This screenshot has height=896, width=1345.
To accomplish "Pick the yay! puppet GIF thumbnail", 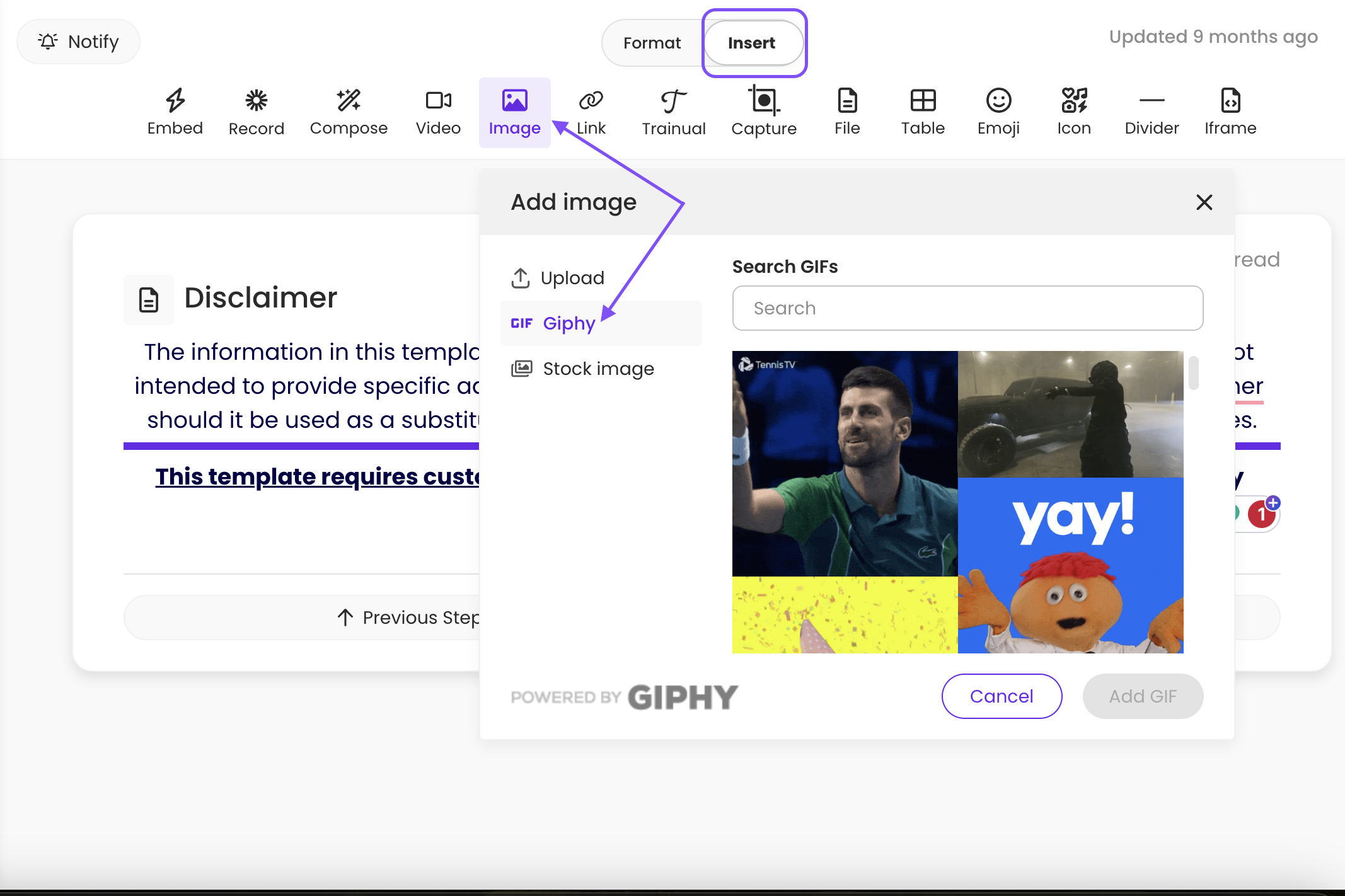I will coord(1070,565).
